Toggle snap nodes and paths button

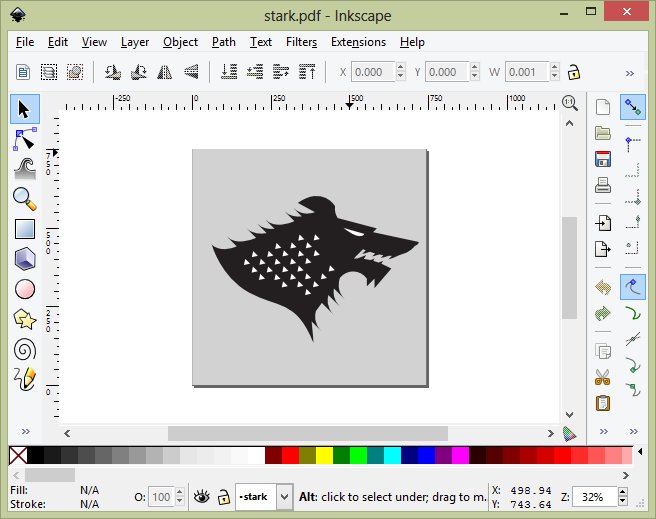pos(633,287)
